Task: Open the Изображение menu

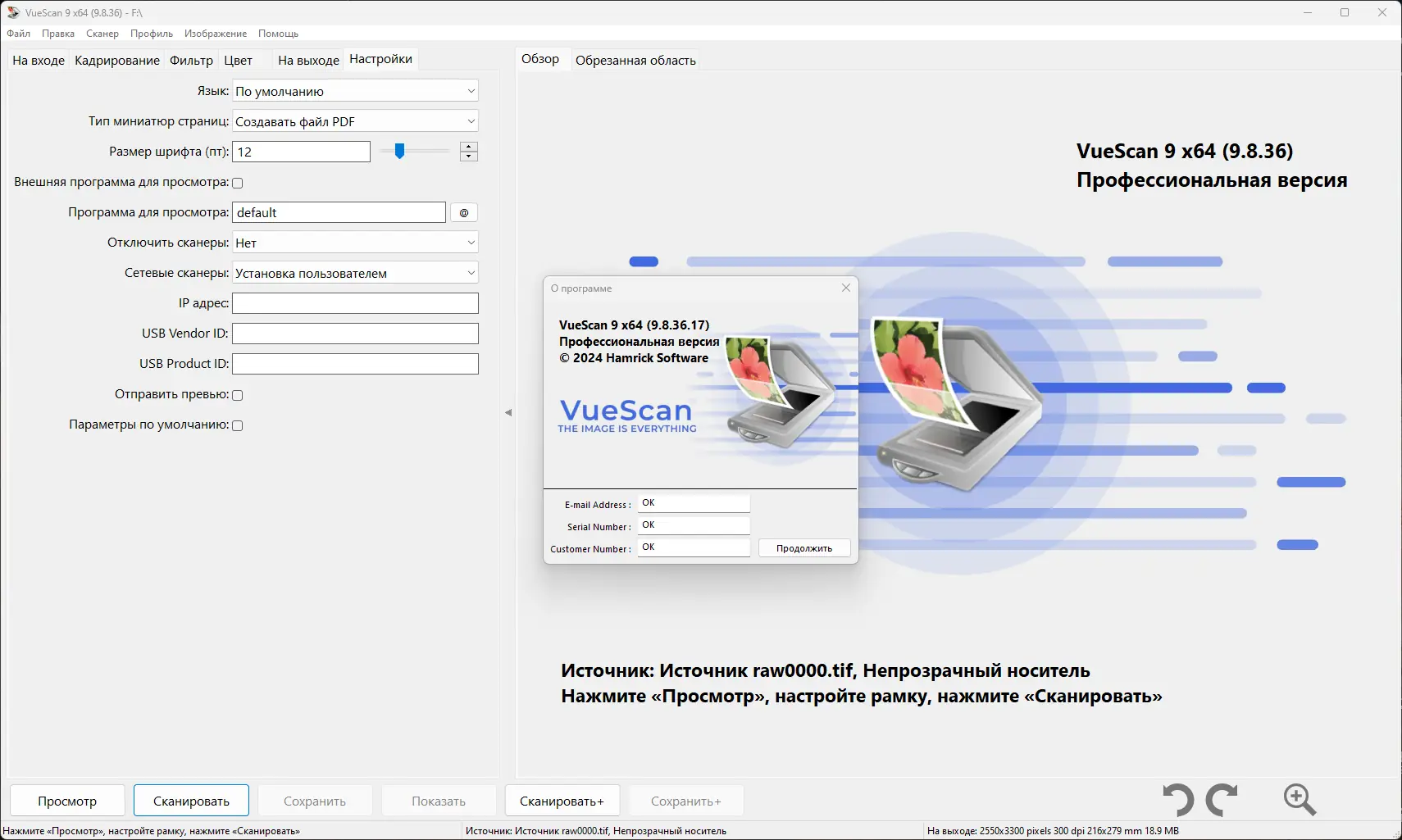Action: [x=216, y=34]
